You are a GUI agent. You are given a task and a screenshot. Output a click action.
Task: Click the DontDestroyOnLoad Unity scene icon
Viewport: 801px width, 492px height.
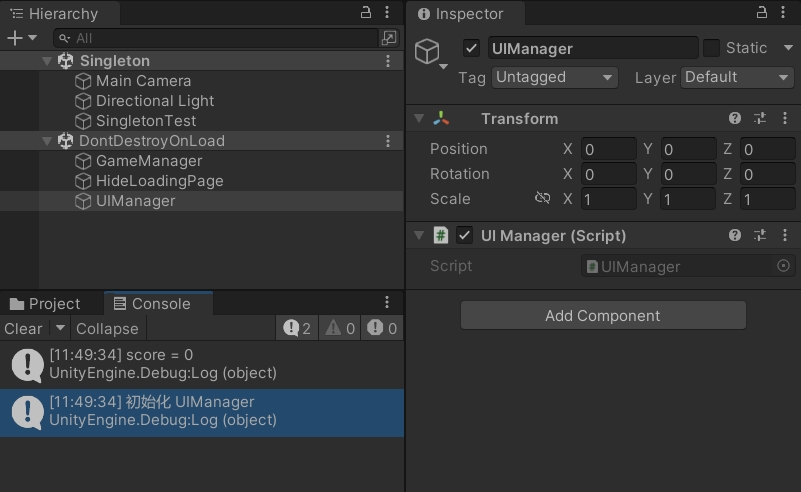[65, 141]
